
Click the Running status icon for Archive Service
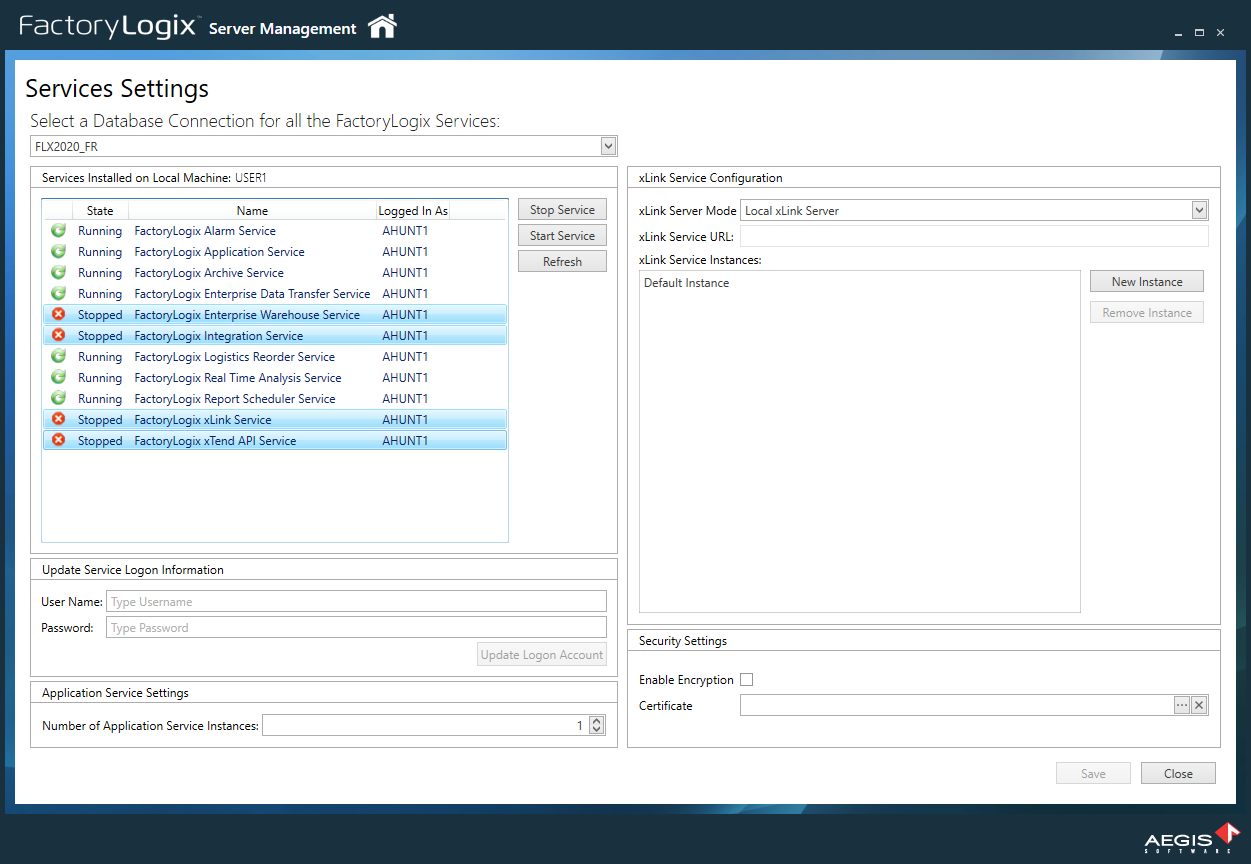[x=58, y=272]
